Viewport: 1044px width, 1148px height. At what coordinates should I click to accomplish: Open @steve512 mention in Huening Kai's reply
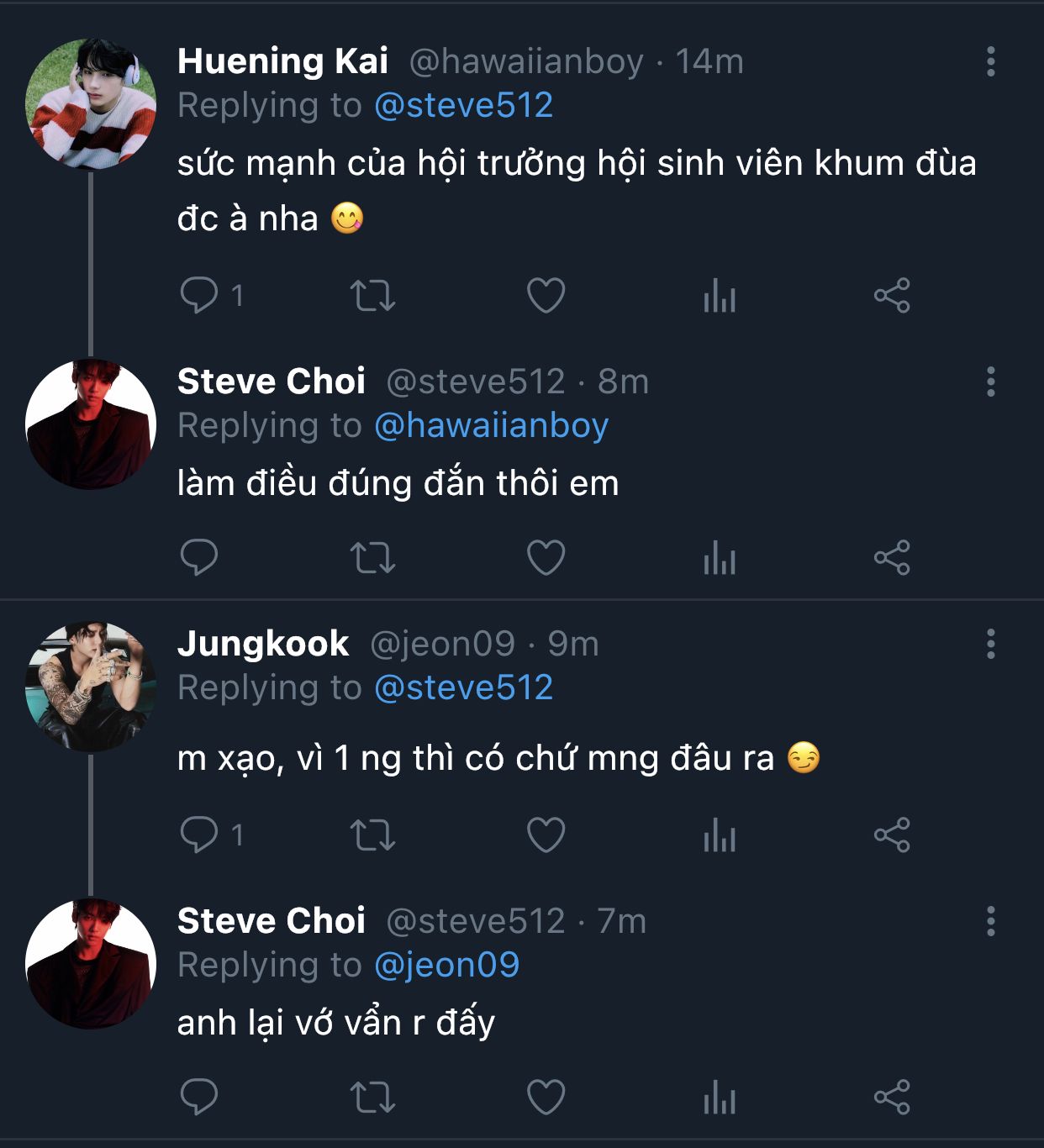(x=463, y=106)
